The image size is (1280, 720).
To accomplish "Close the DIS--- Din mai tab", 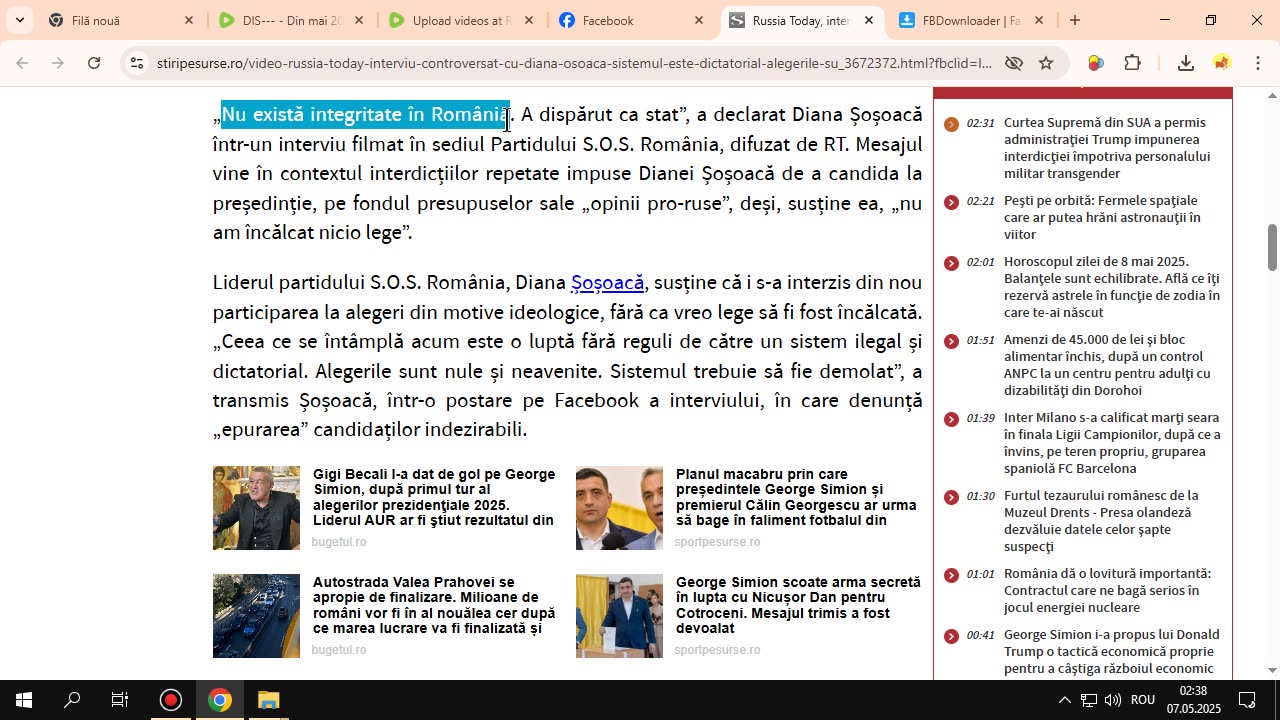I will (359, 20).
